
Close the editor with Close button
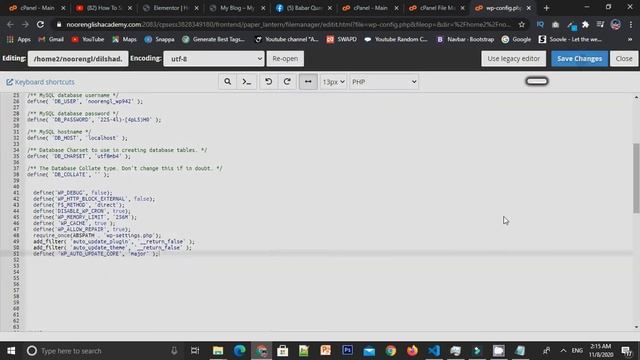(x=624, y=59)
